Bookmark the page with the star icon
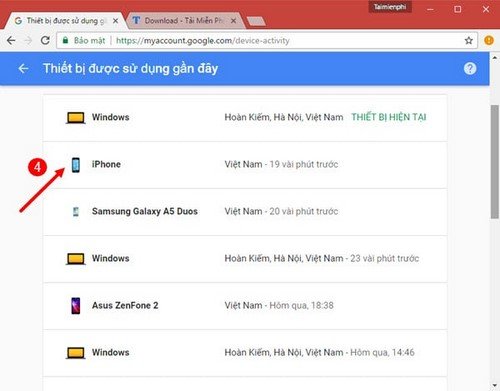The width and height of the screenshot is (500, 391). pyautogui.click(x=469, y=41)
